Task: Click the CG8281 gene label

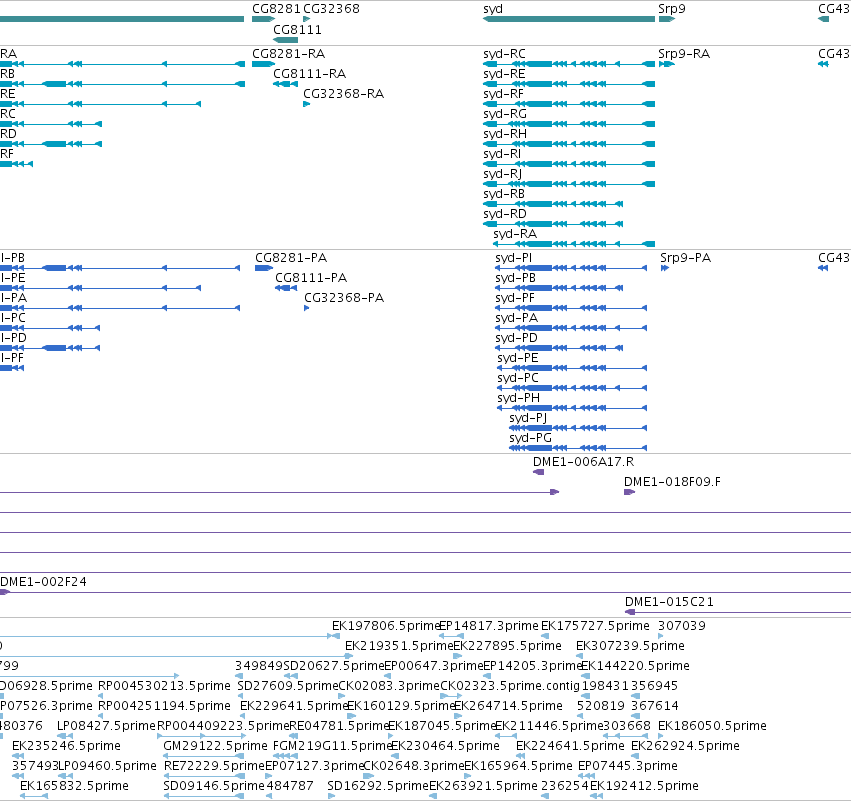Action: click(x=276, y=9)
